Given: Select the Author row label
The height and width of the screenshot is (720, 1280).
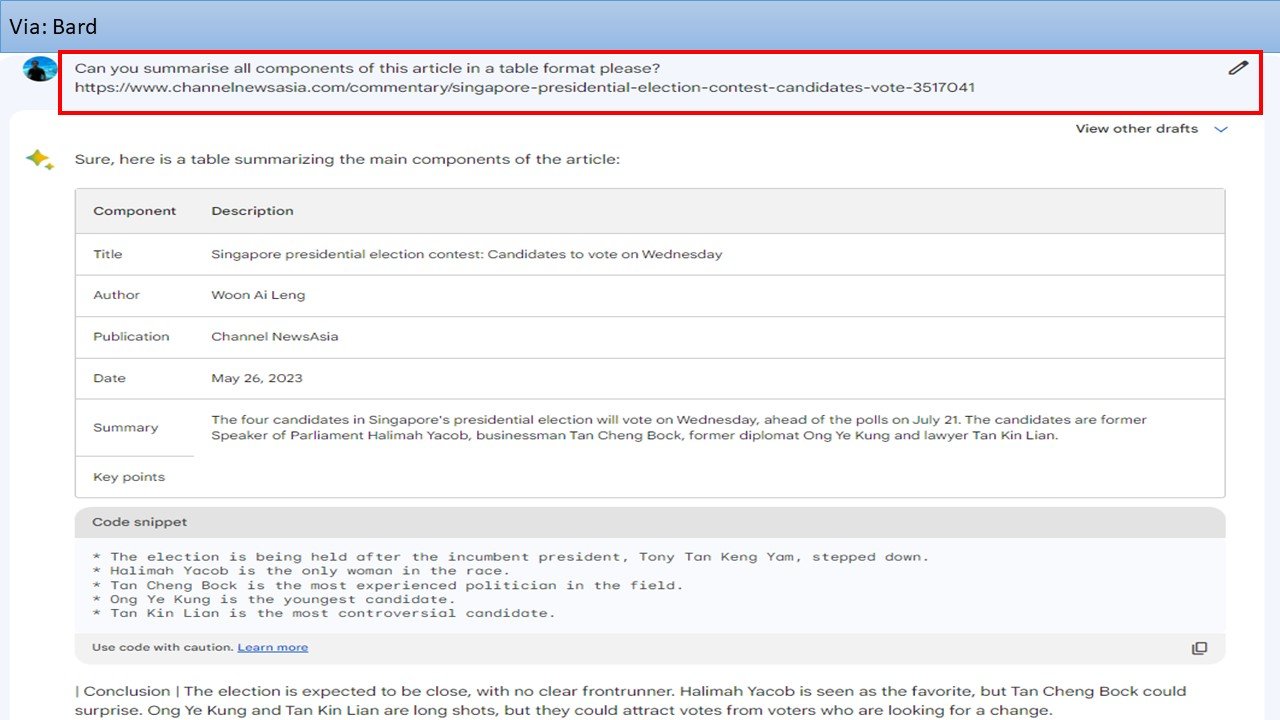Looking at the screenshot, I should 116,295.
